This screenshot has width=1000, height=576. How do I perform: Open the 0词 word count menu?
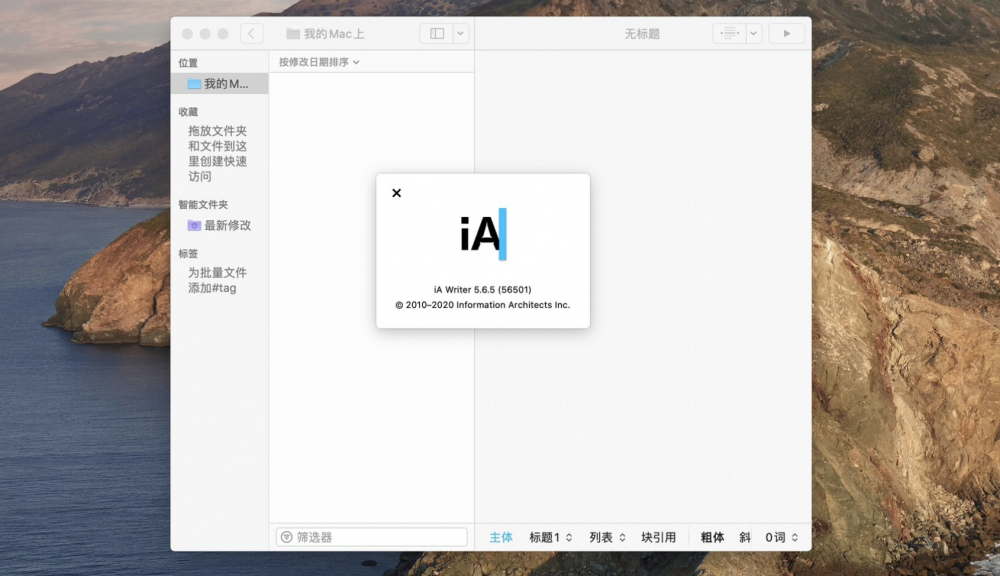(781, 537)
